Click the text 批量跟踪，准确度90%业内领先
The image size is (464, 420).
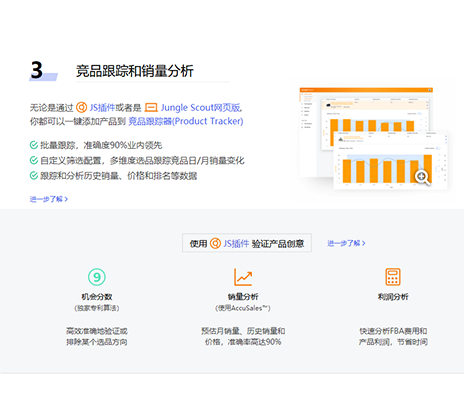[101, 145]
